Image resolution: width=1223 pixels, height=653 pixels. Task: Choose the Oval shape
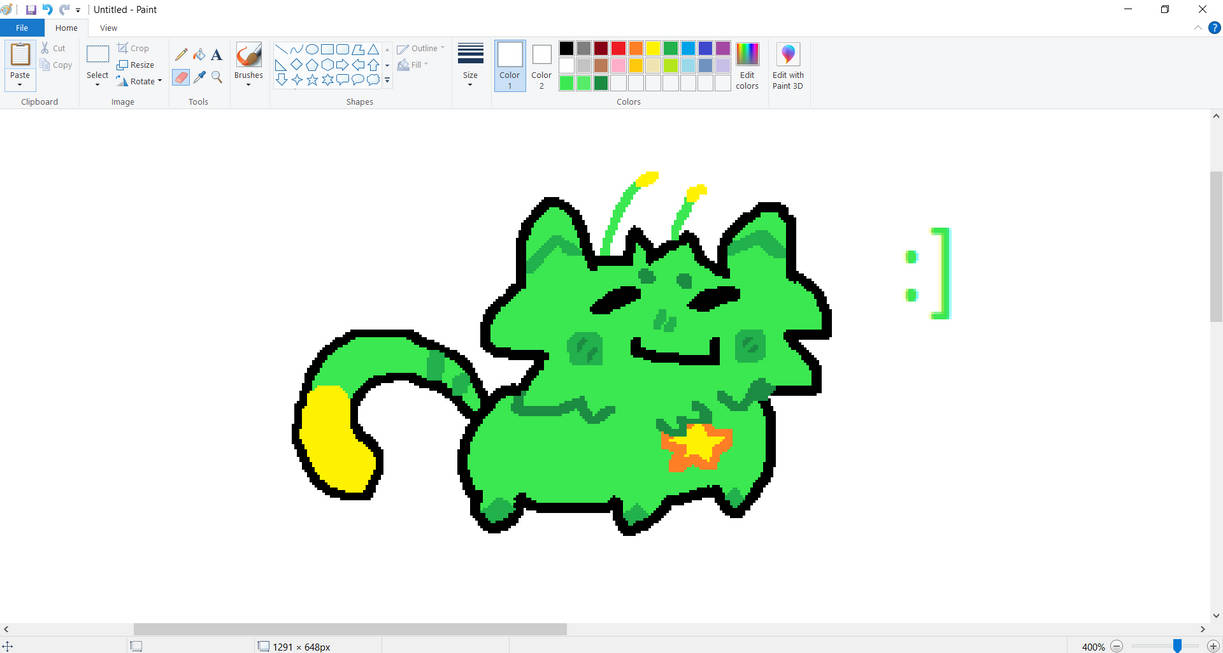(x=312, y=49)
